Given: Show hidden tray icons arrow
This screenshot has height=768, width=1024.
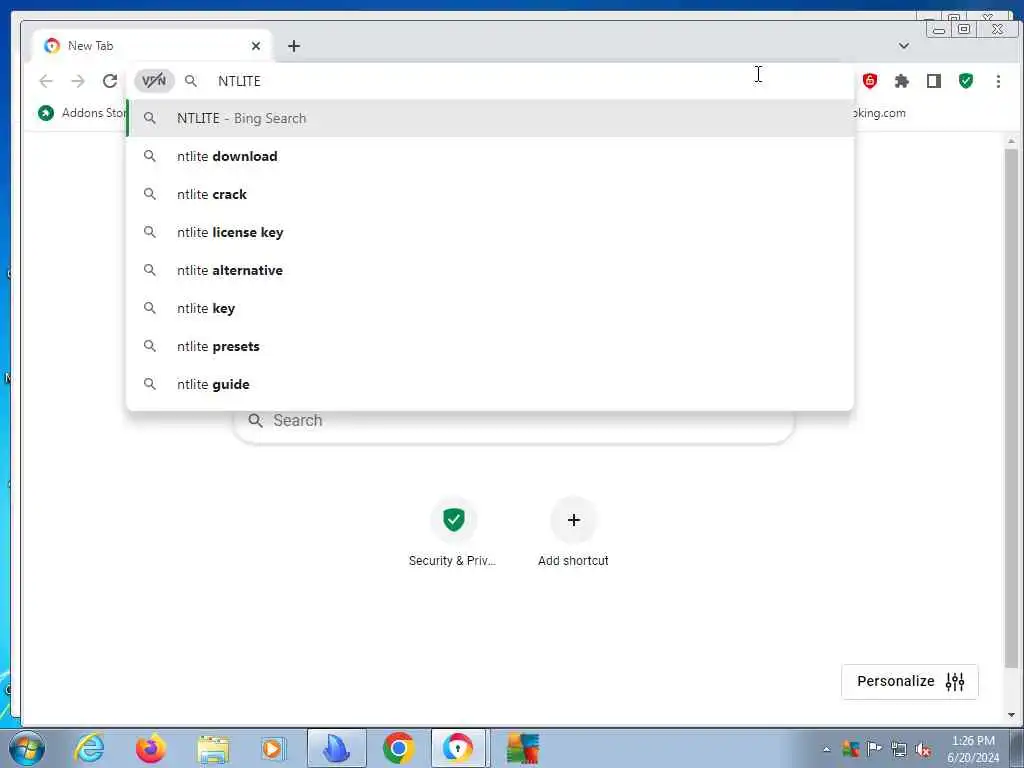Looking at the screenshot, I should pyautogui.click(x=827, y=749).
